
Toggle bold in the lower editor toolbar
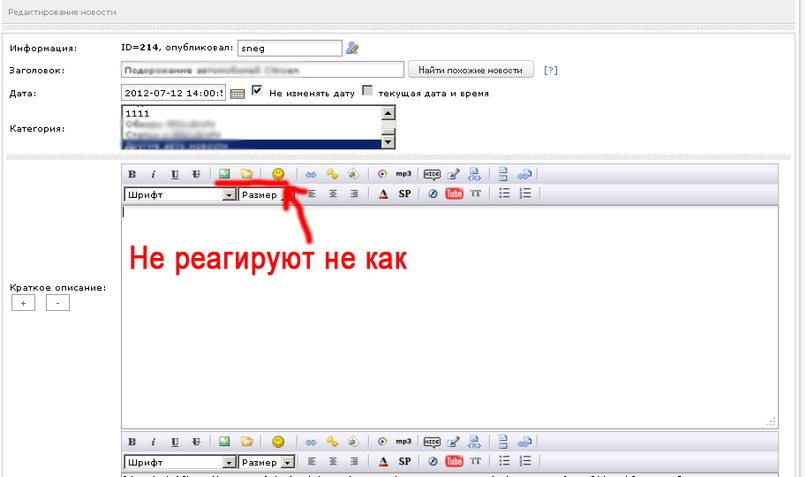click(x=132, y=441)
